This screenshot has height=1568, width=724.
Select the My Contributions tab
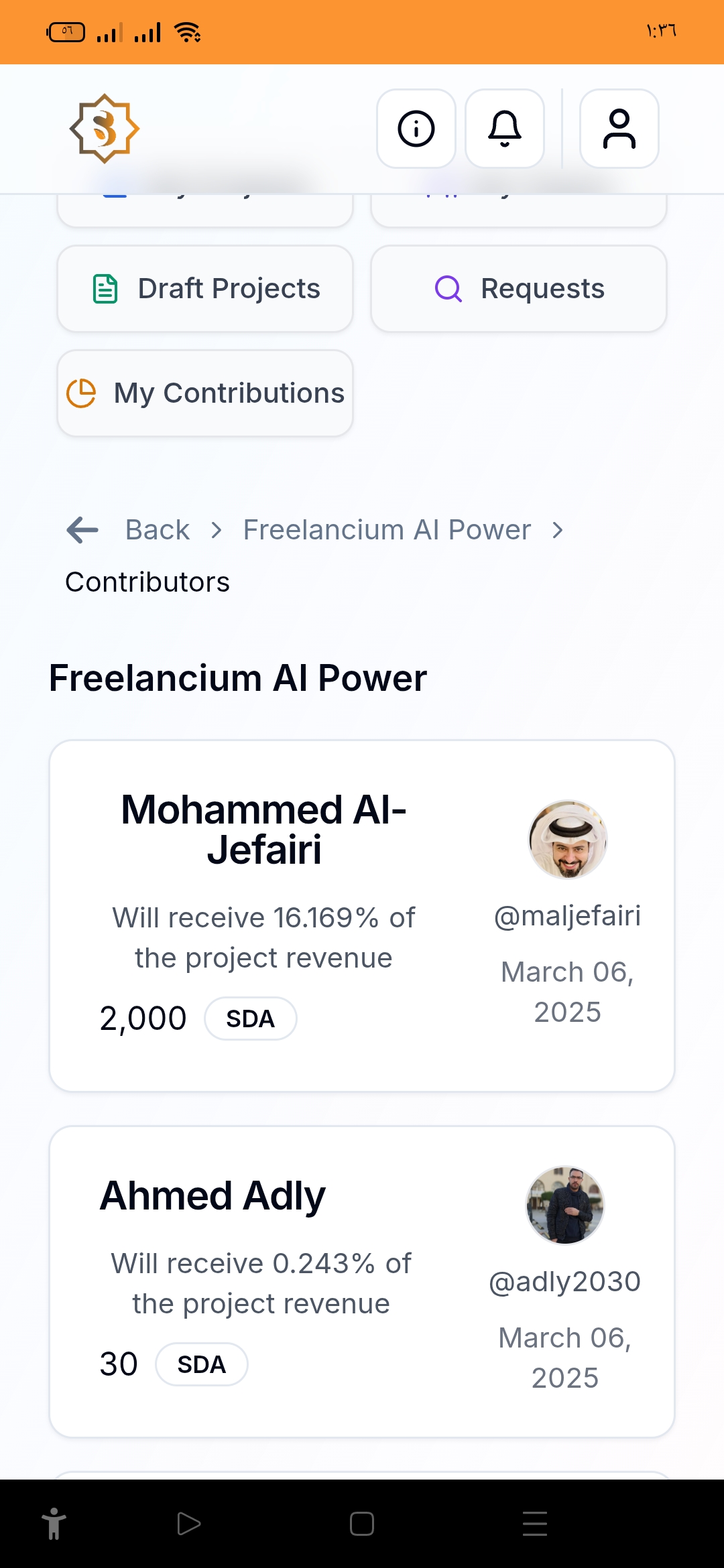[x=205, y=393]
